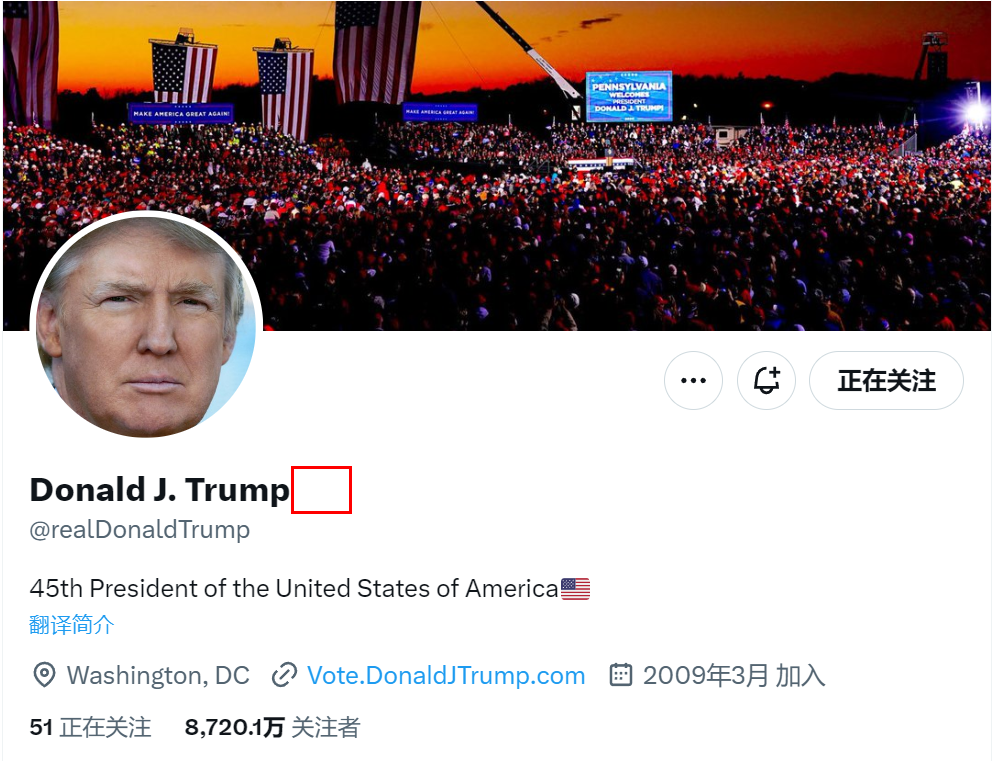Screen dimensions: 999x761
Task: Click the chain link icon beside website
Action: pos(284,675)
